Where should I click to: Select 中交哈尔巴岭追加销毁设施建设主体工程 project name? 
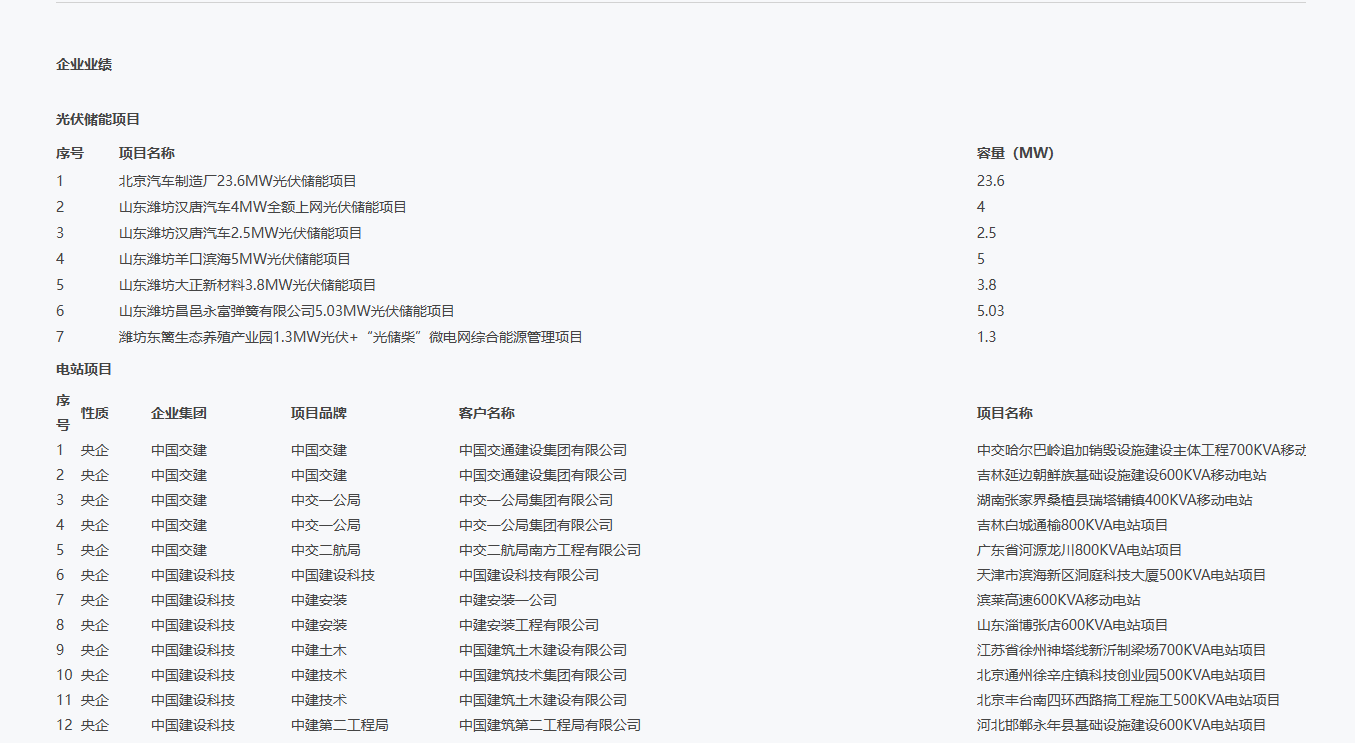pyautogui.click(x=1141, y=450)
